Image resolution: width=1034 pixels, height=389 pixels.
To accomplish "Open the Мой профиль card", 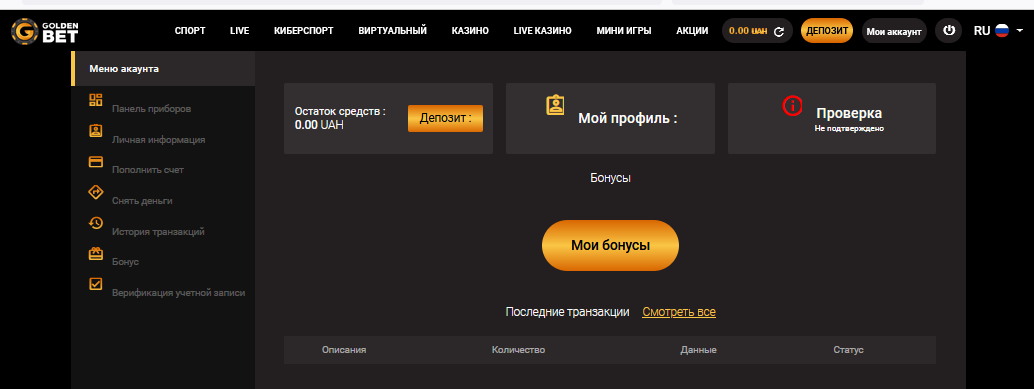I will click(610, 119).
